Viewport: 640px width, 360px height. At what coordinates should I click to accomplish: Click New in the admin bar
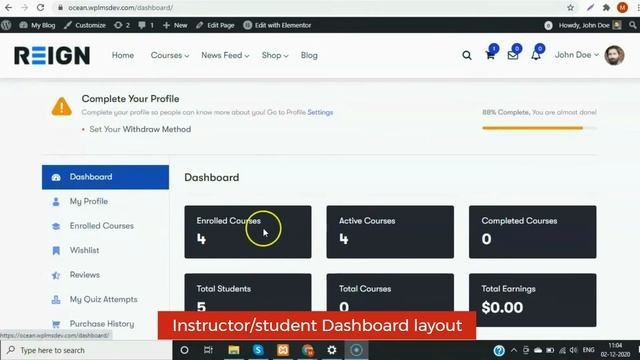pyautogui.click(x=175, y=25)
